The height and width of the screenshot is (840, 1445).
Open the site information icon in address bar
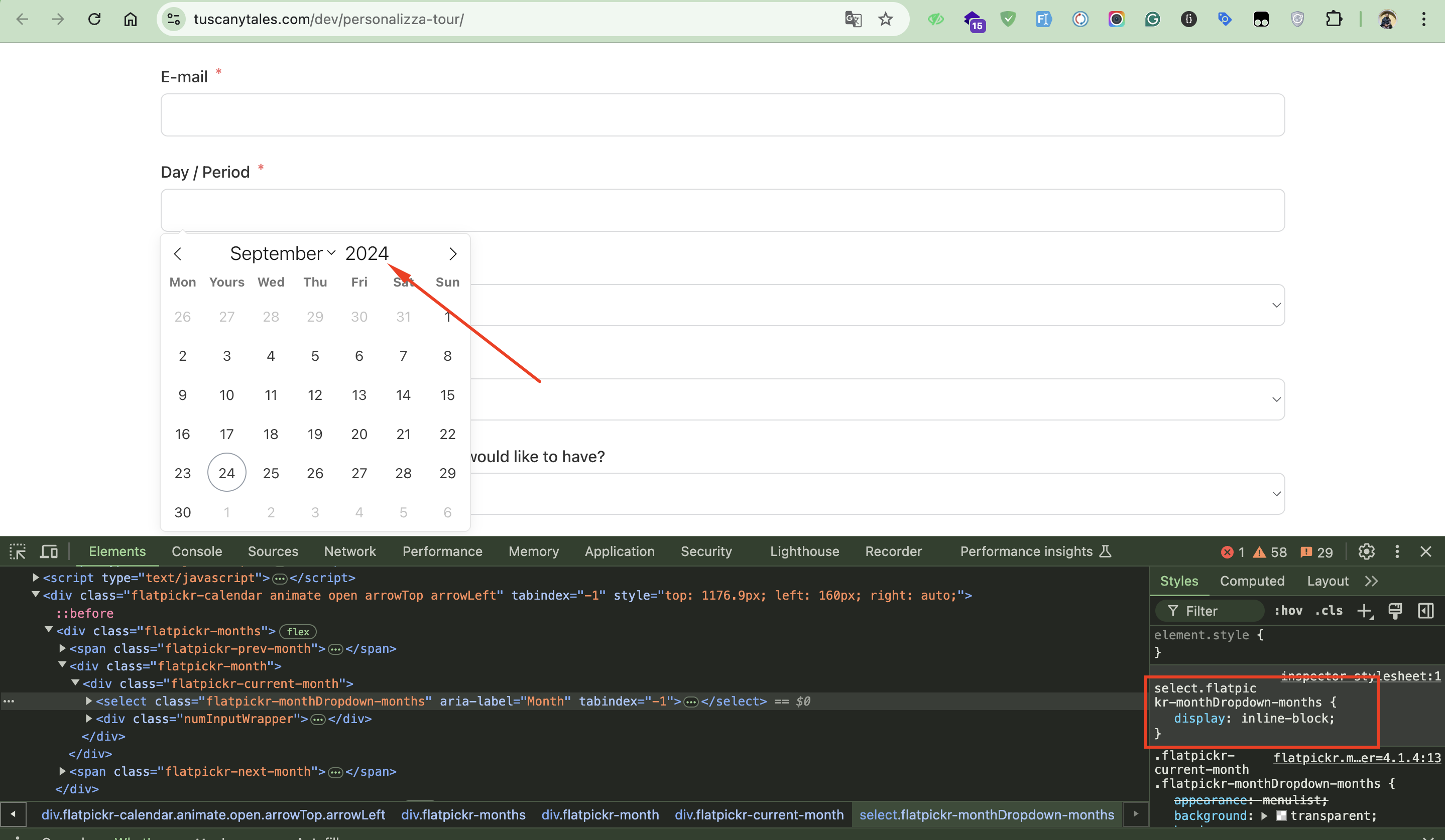[x=174, y=19]
